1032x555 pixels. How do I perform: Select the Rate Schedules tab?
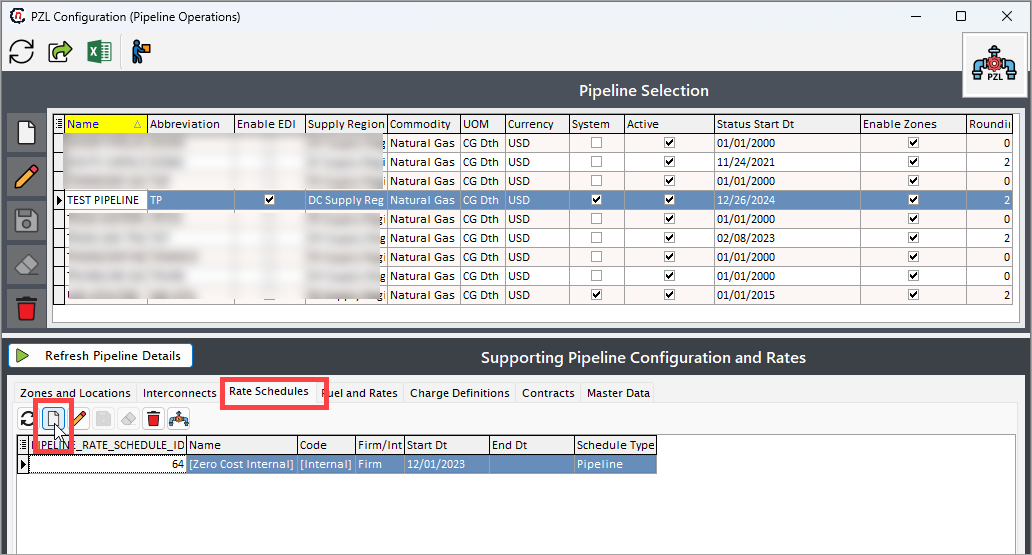click(x=269, y=391)
